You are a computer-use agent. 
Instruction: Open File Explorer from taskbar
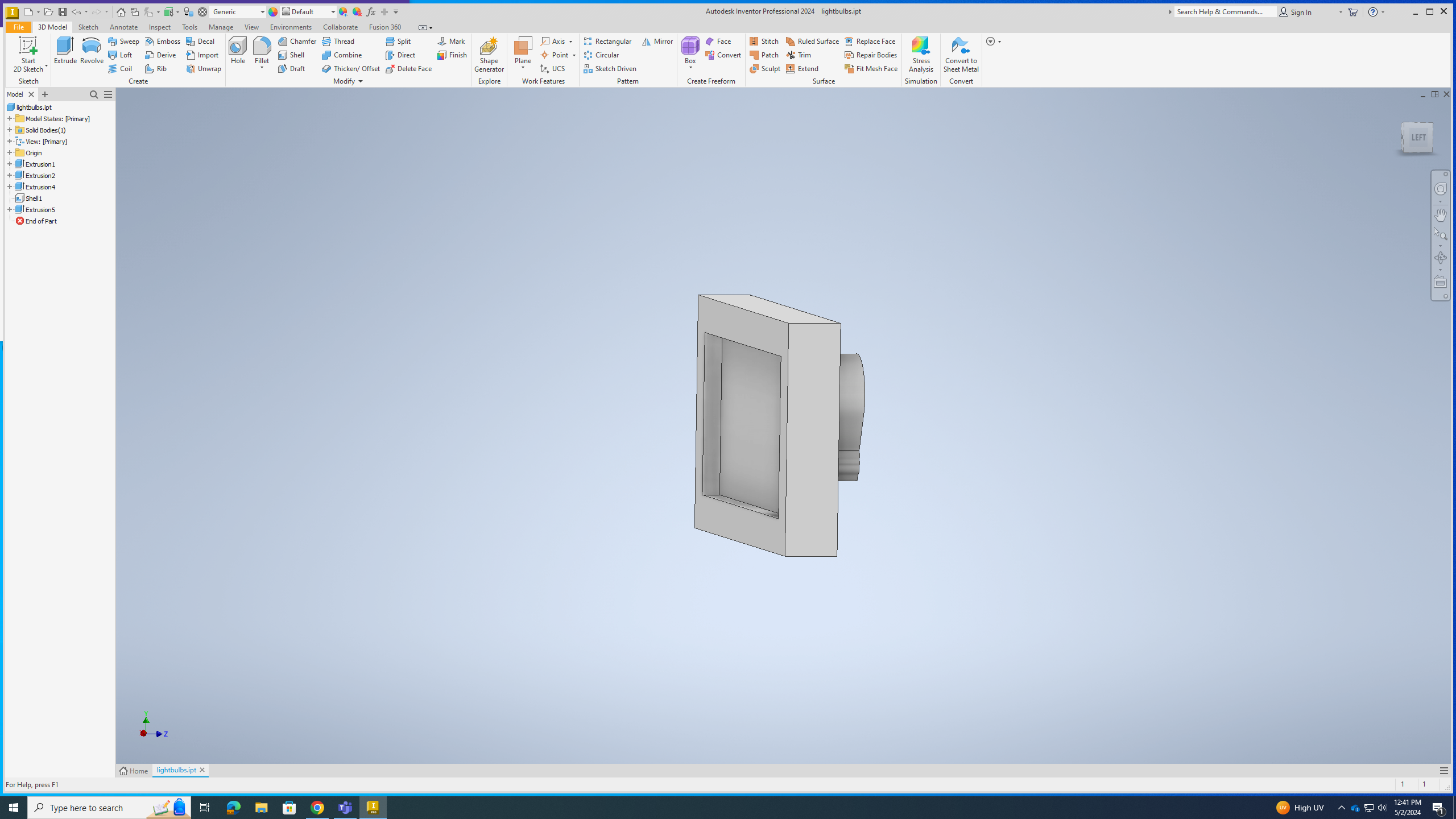261,808
